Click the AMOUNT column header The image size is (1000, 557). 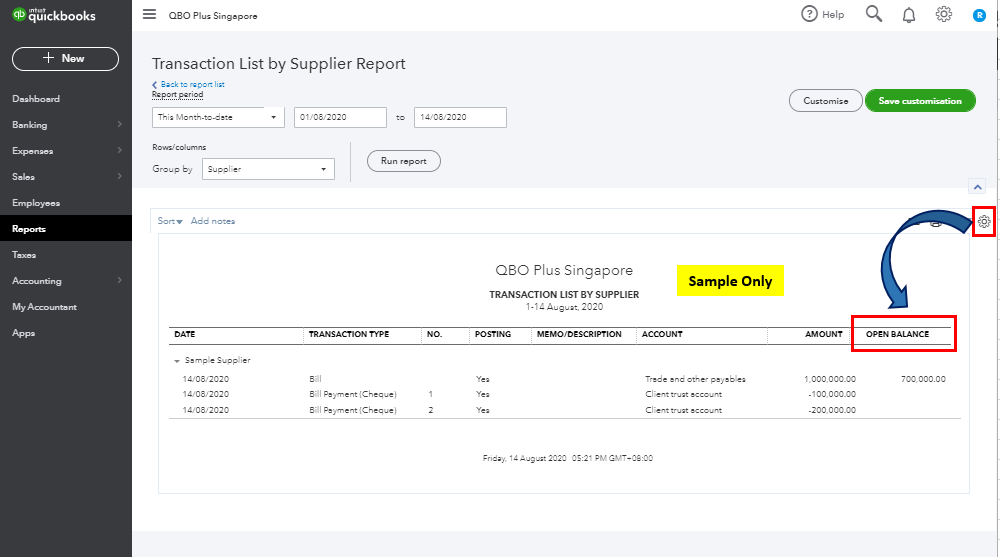(824, 334)
